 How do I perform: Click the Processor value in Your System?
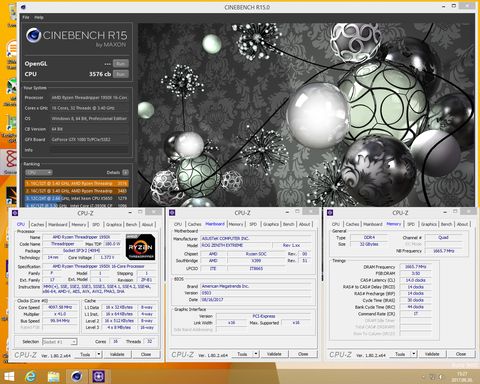pyautogui.click(x=89, y=98)
